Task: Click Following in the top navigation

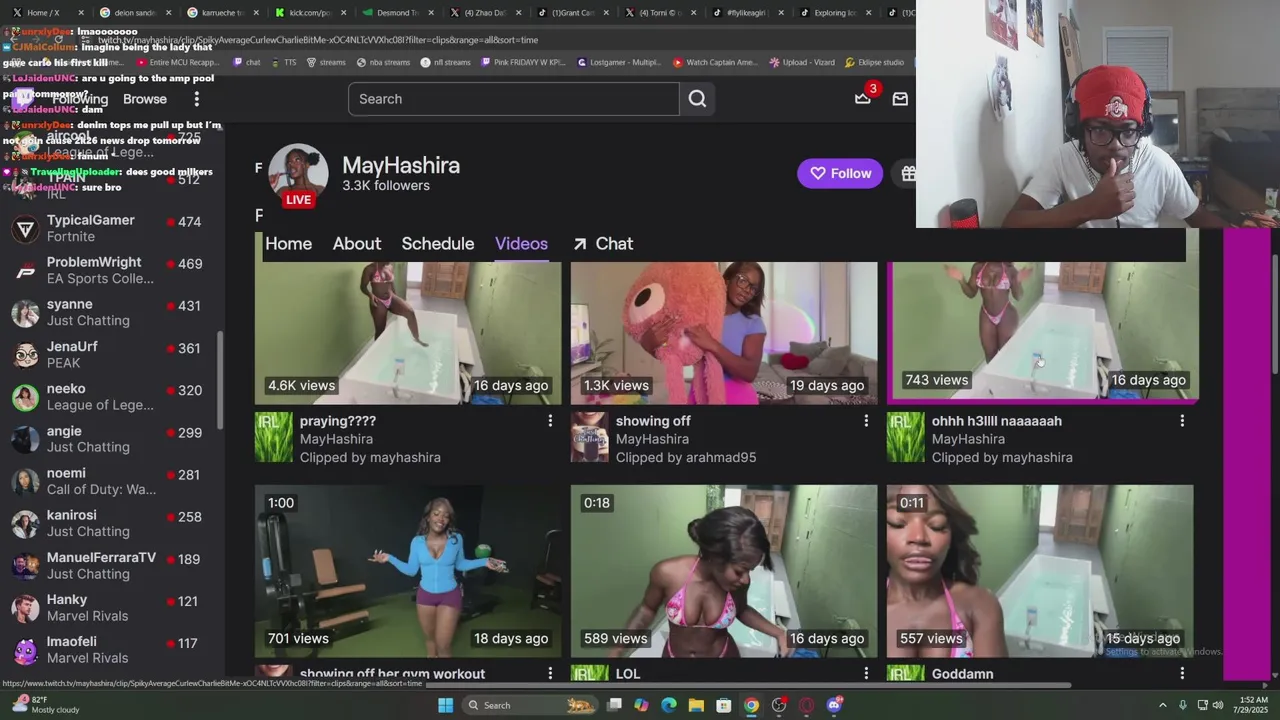Action: 78,99
